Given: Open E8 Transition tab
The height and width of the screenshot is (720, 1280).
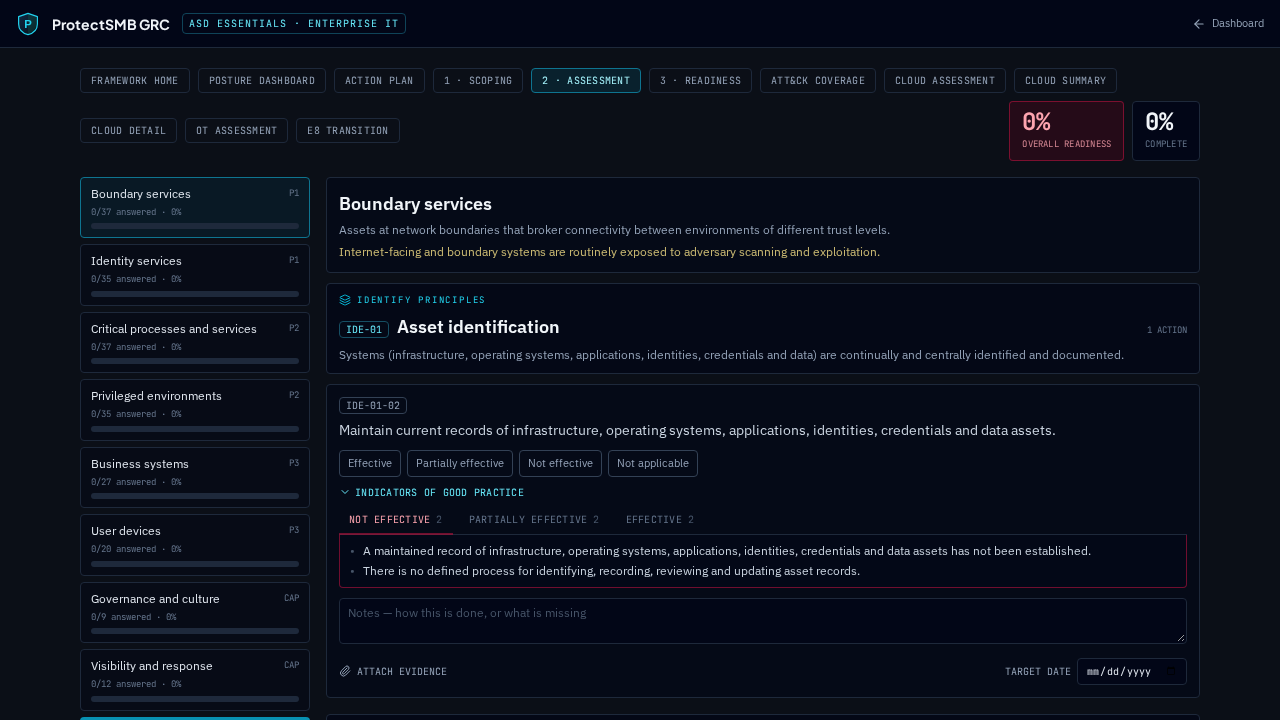Looking at the screenshot, I should coord(348,131).
